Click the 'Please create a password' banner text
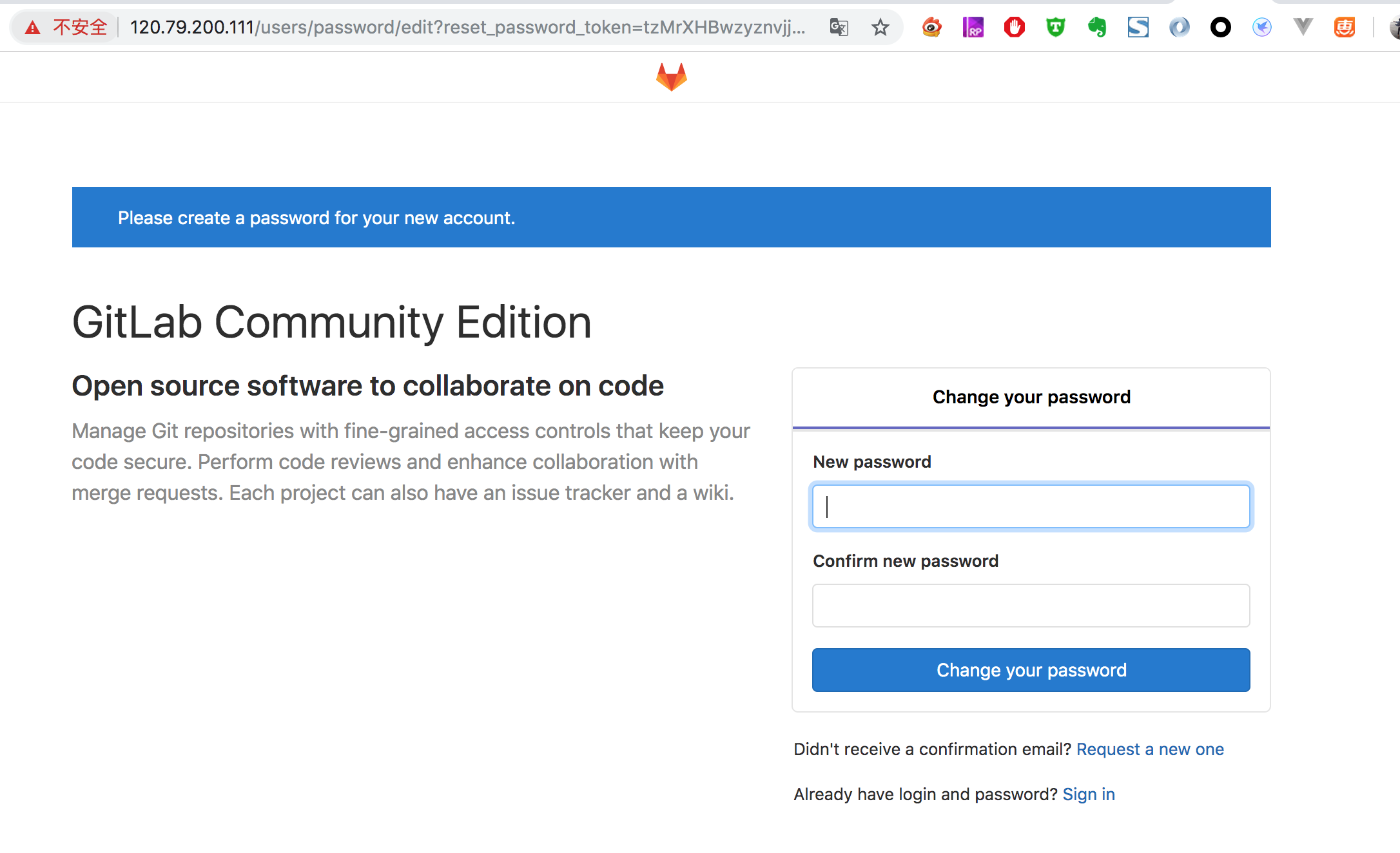 click(316, 218)
